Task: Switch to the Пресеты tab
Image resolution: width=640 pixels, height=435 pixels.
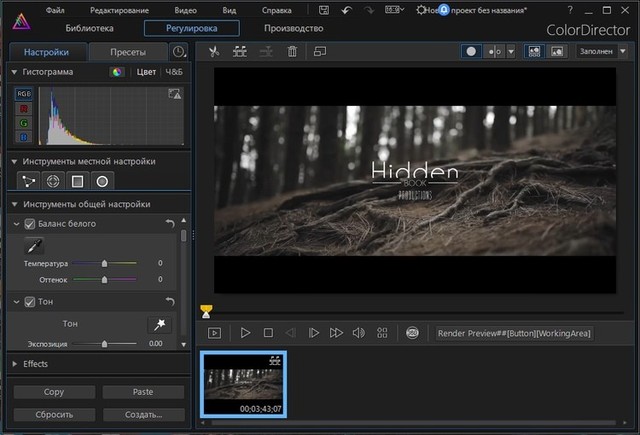Action: pyautogui.click(x=127, y=52)
